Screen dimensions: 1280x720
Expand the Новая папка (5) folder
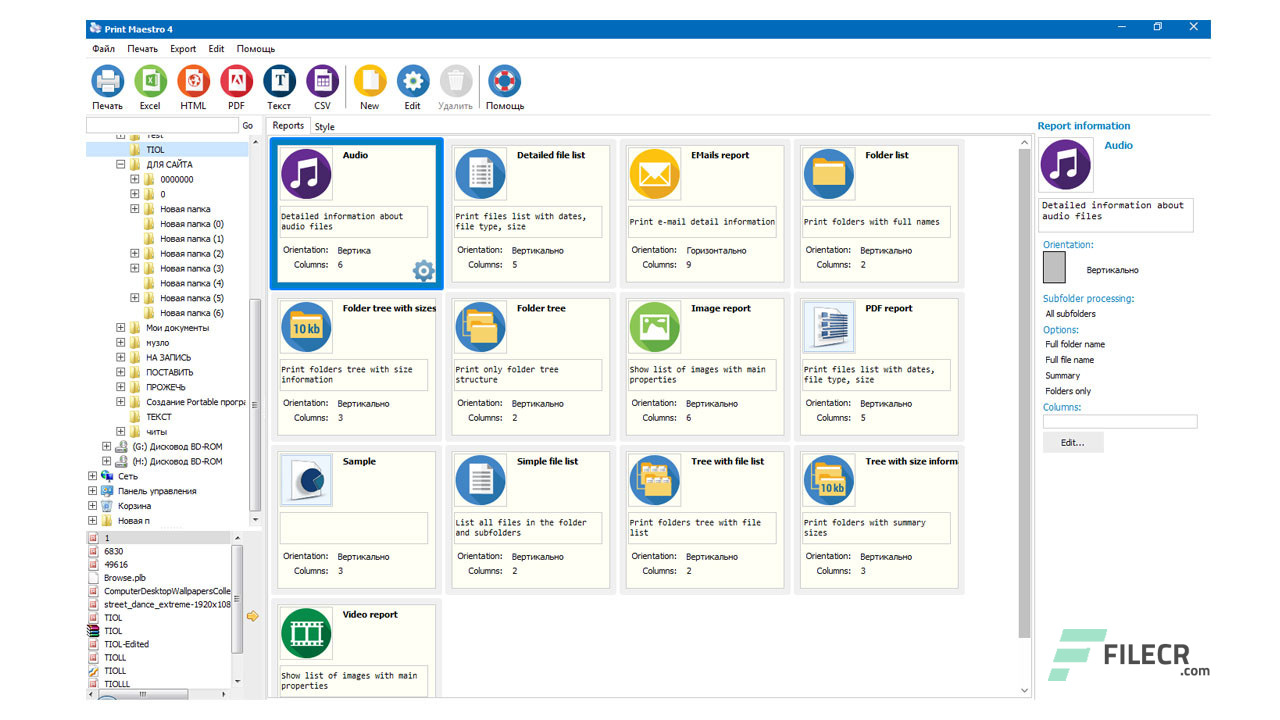(135, 298)
